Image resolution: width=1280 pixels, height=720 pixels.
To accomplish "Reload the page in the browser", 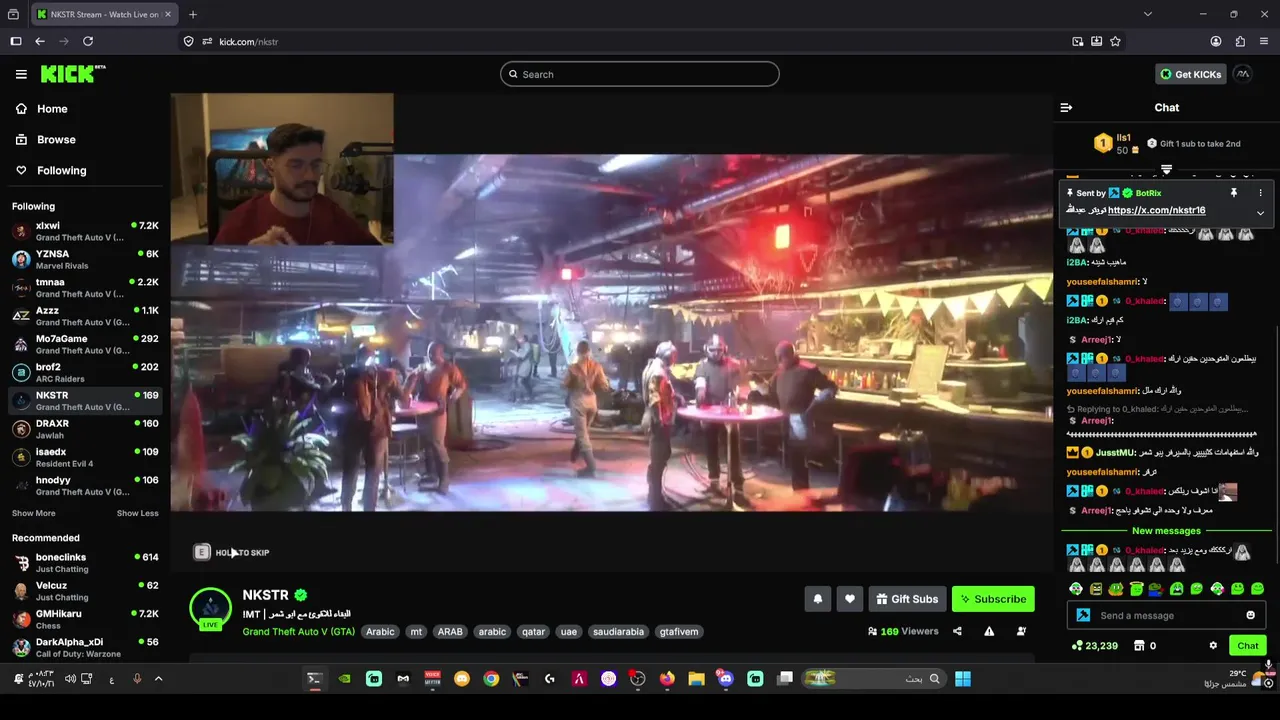I will point(88,41).
